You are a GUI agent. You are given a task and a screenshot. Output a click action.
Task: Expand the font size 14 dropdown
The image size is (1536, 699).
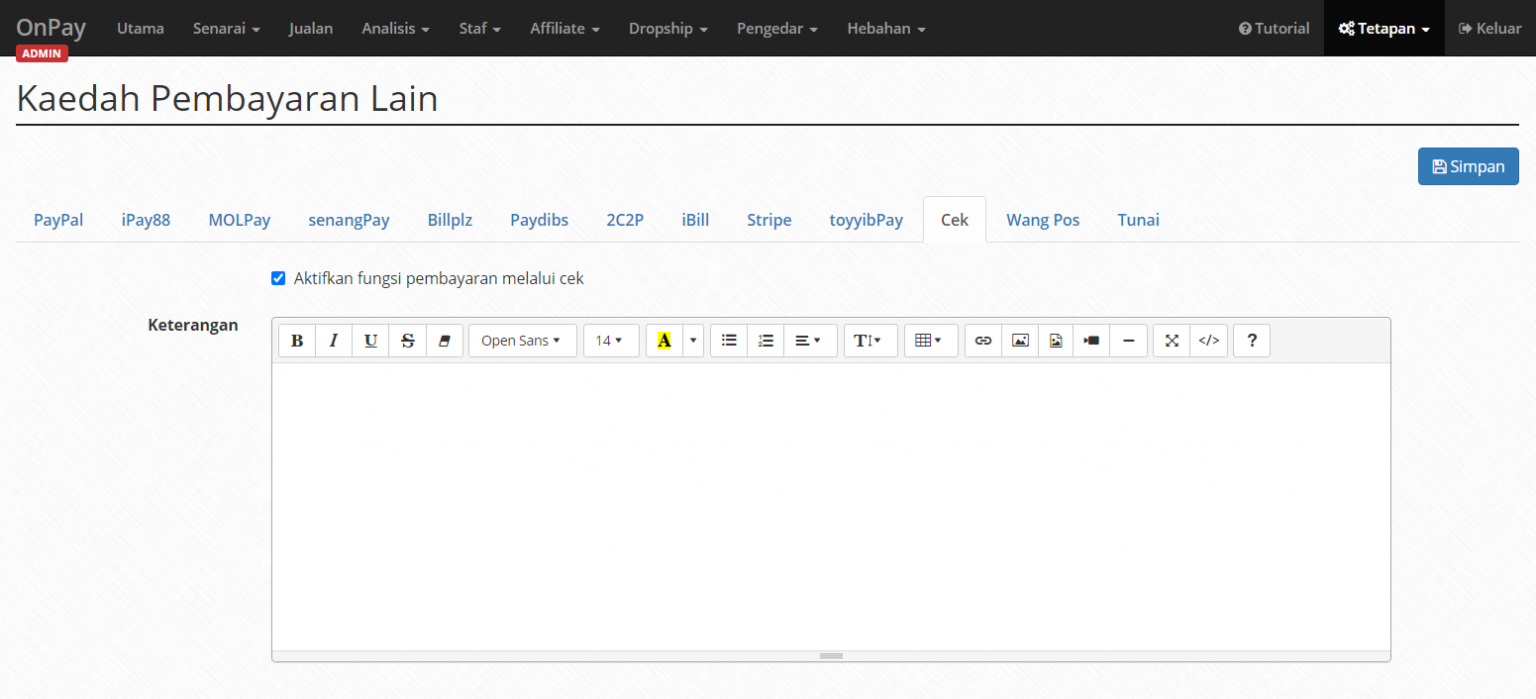pyautogui.click(x=610, y=341)
